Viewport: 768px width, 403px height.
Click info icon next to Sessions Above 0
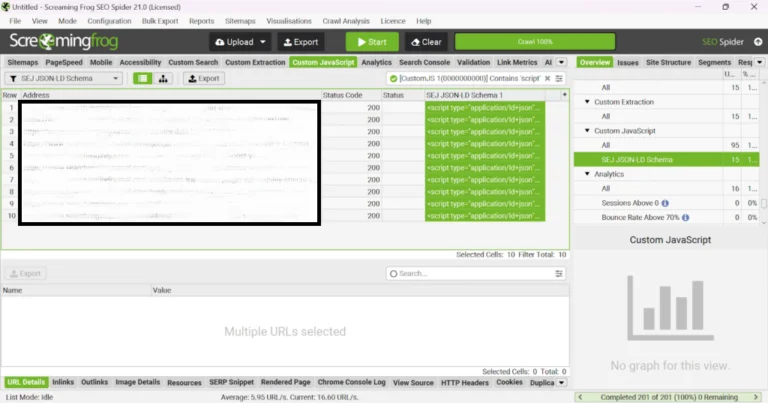(x=664, y=203)
